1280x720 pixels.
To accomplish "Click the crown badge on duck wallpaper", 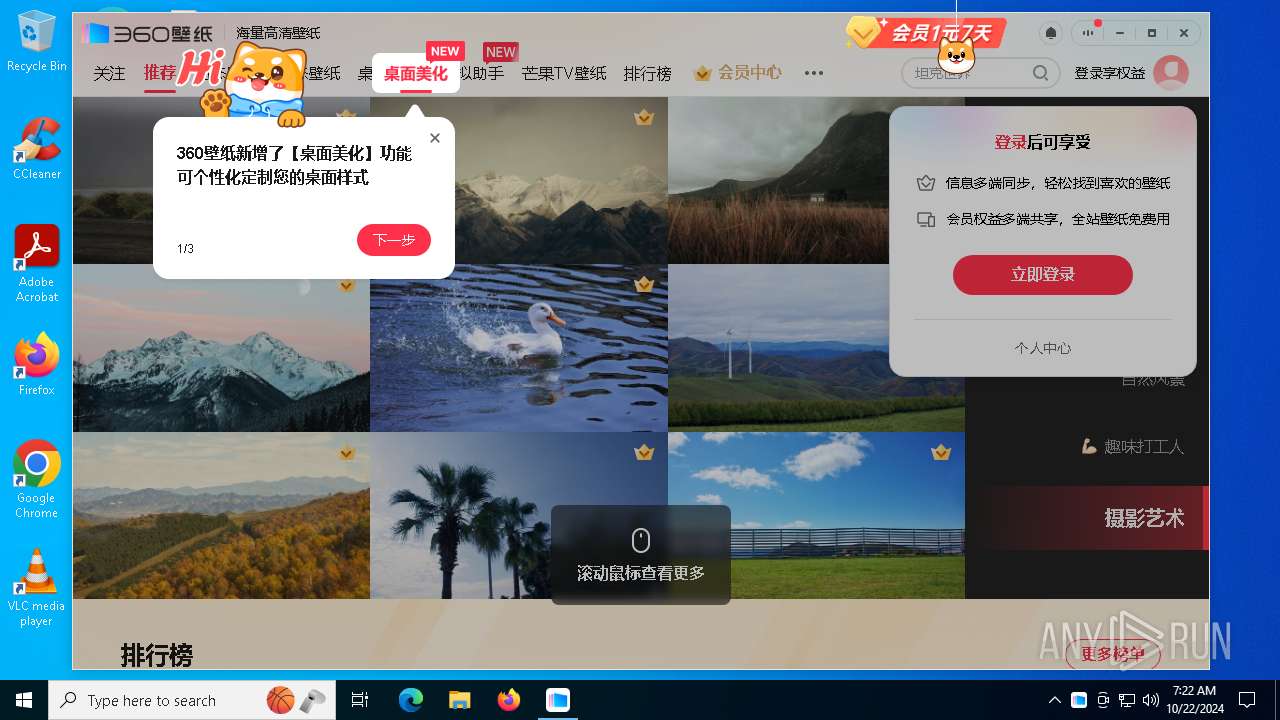I will (644, 285).
